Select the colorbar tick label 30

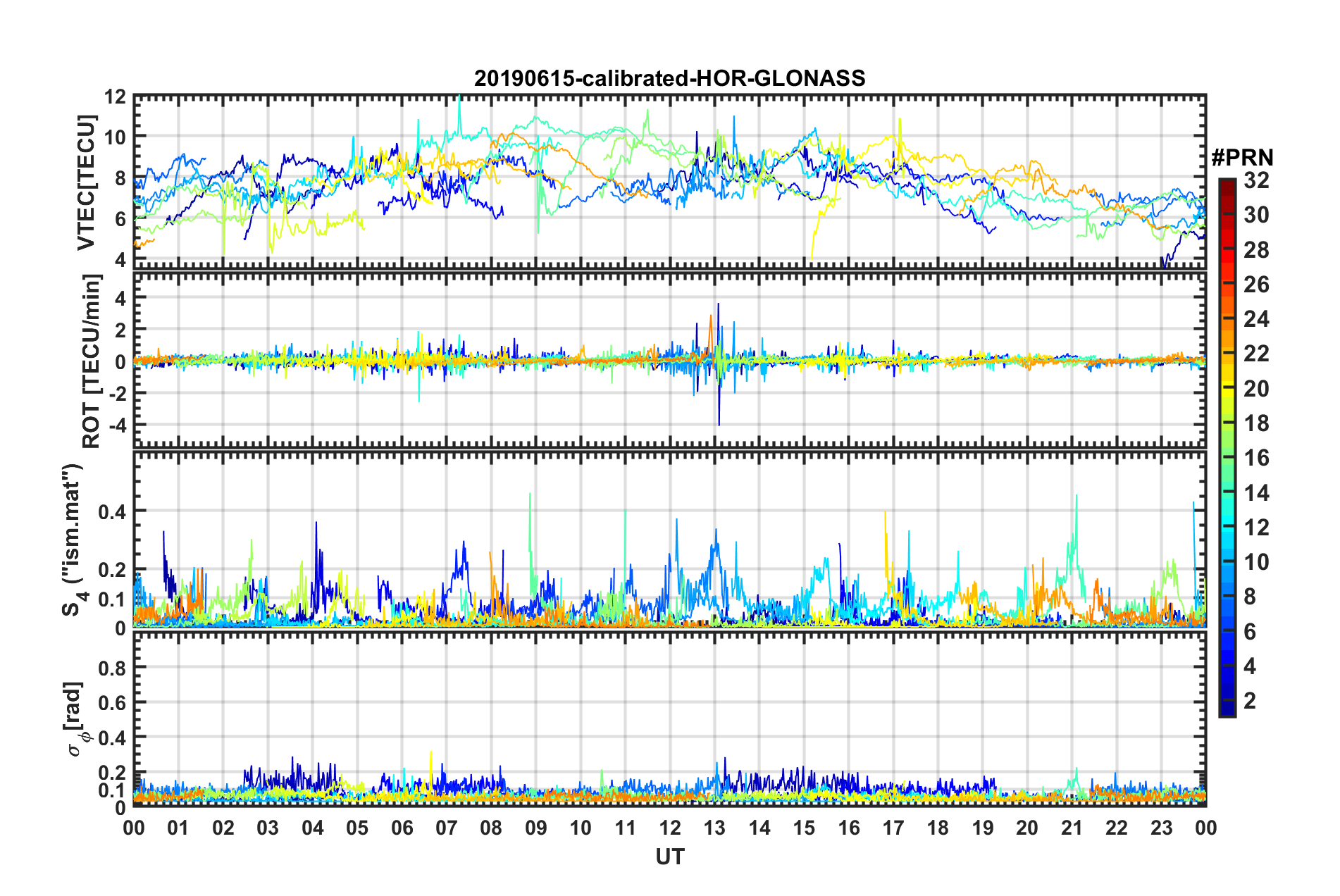[x=1256, y=215]
